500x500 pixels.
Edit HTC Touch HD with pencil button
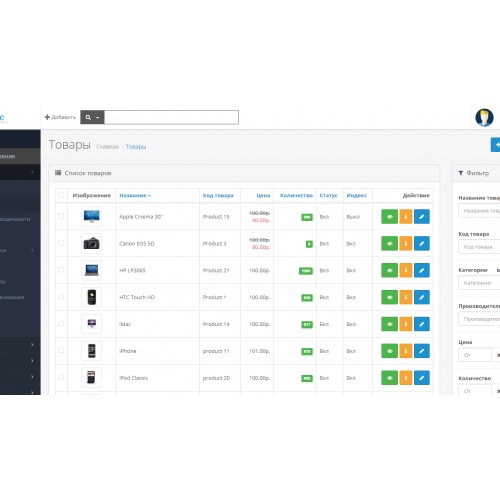click(422, 297)
